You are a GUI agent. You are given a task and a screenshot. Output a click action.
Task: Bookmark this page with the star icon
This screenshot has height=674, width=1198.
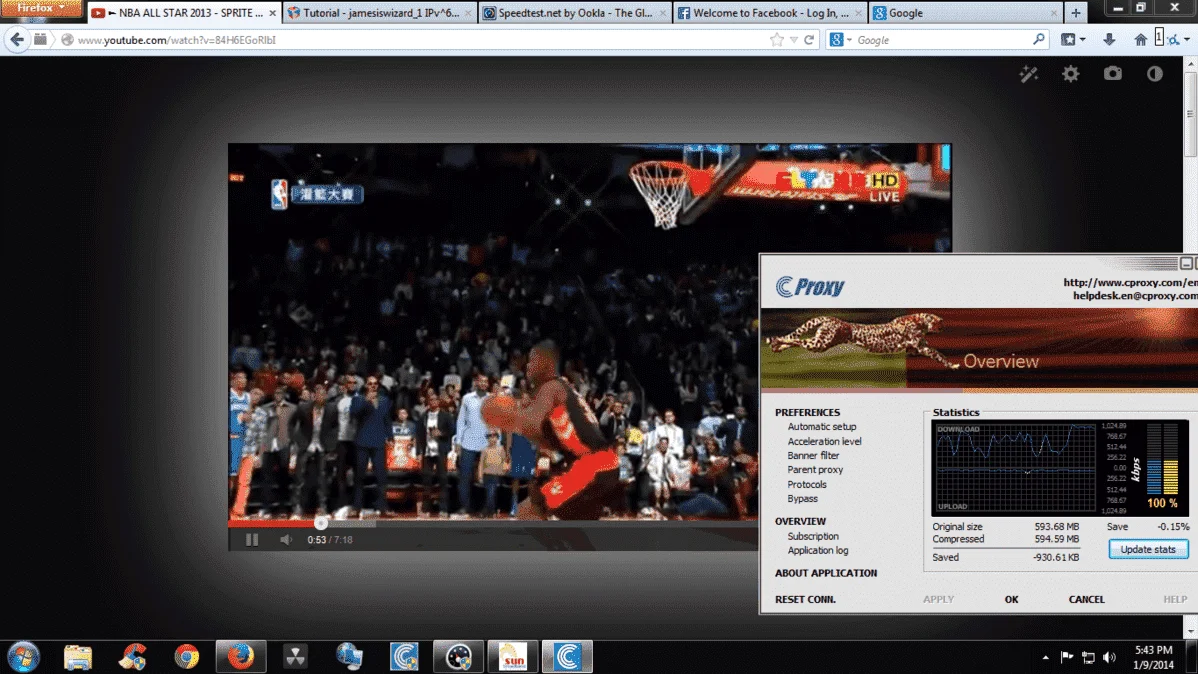pos(777,40)
